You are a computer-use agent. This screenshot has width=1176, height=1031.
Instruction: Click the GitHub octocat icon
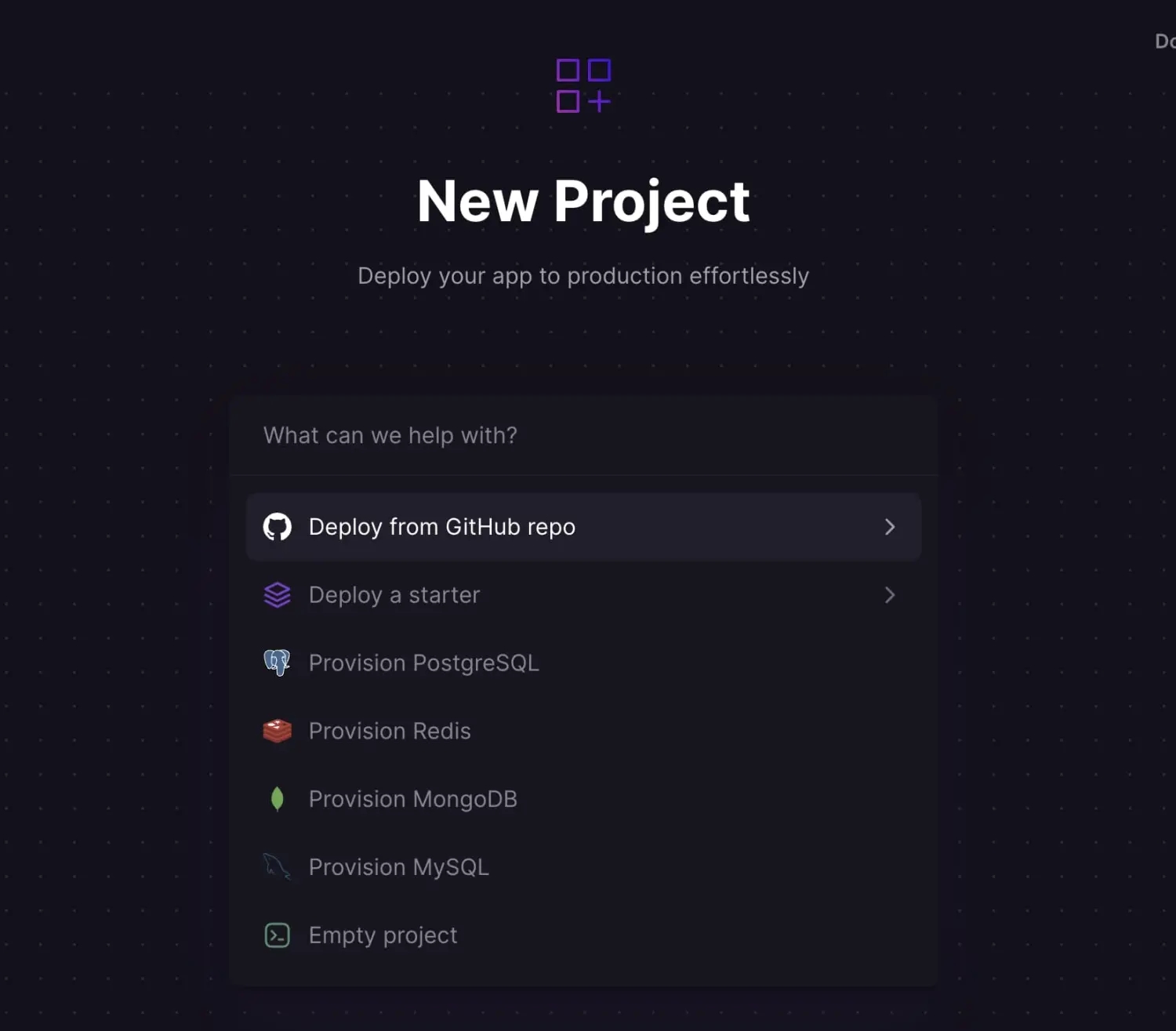[x=277, y=527]
